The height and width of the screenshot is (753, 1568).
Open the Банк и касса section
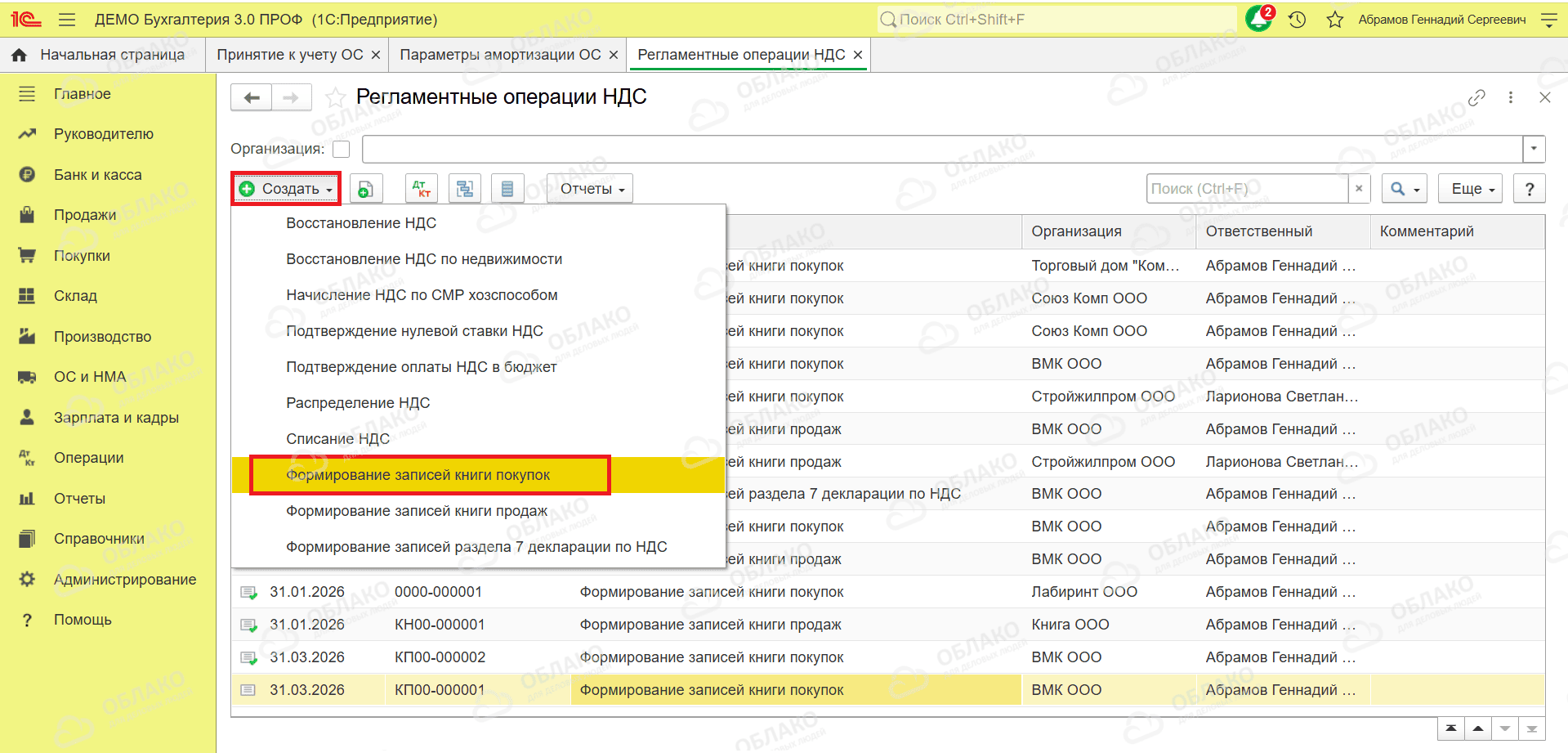(97, 175)
